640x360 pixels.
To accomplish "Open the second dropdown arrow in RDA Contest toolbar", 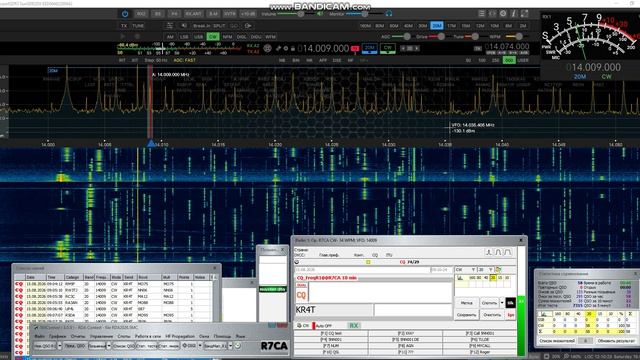I will 109,346.
